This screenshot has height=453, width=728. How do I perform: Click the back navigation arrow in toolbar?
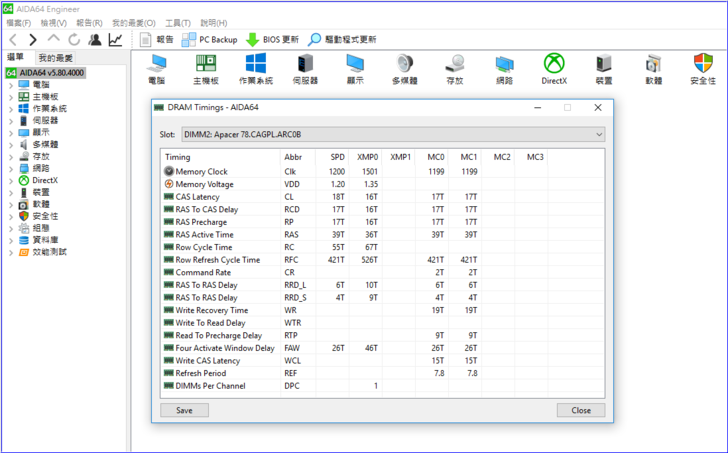tap(13, 40)
